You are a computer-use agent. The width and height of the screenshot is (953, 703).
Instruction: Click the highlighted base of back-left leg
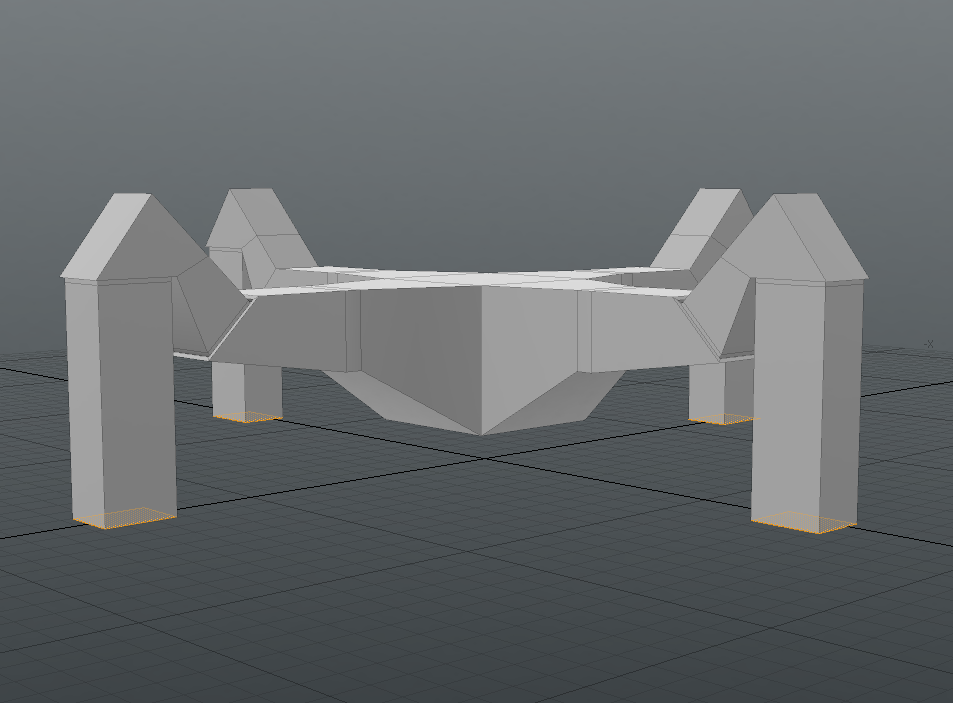(247, 417)
